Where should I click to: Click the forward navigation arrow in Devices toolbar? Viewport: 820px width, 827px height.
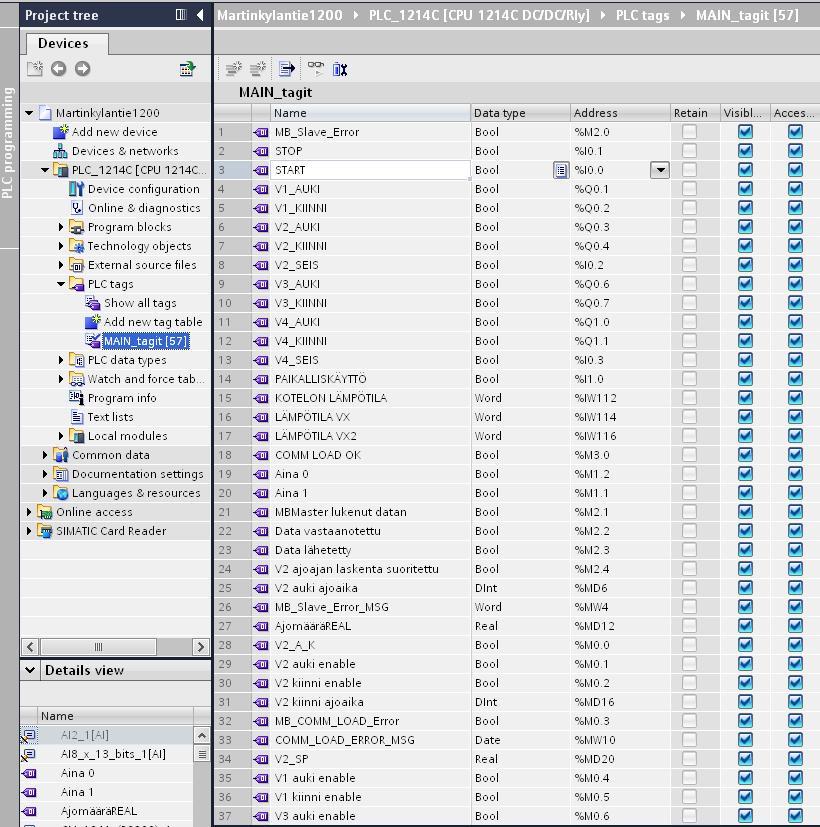[x=82, y=69]
